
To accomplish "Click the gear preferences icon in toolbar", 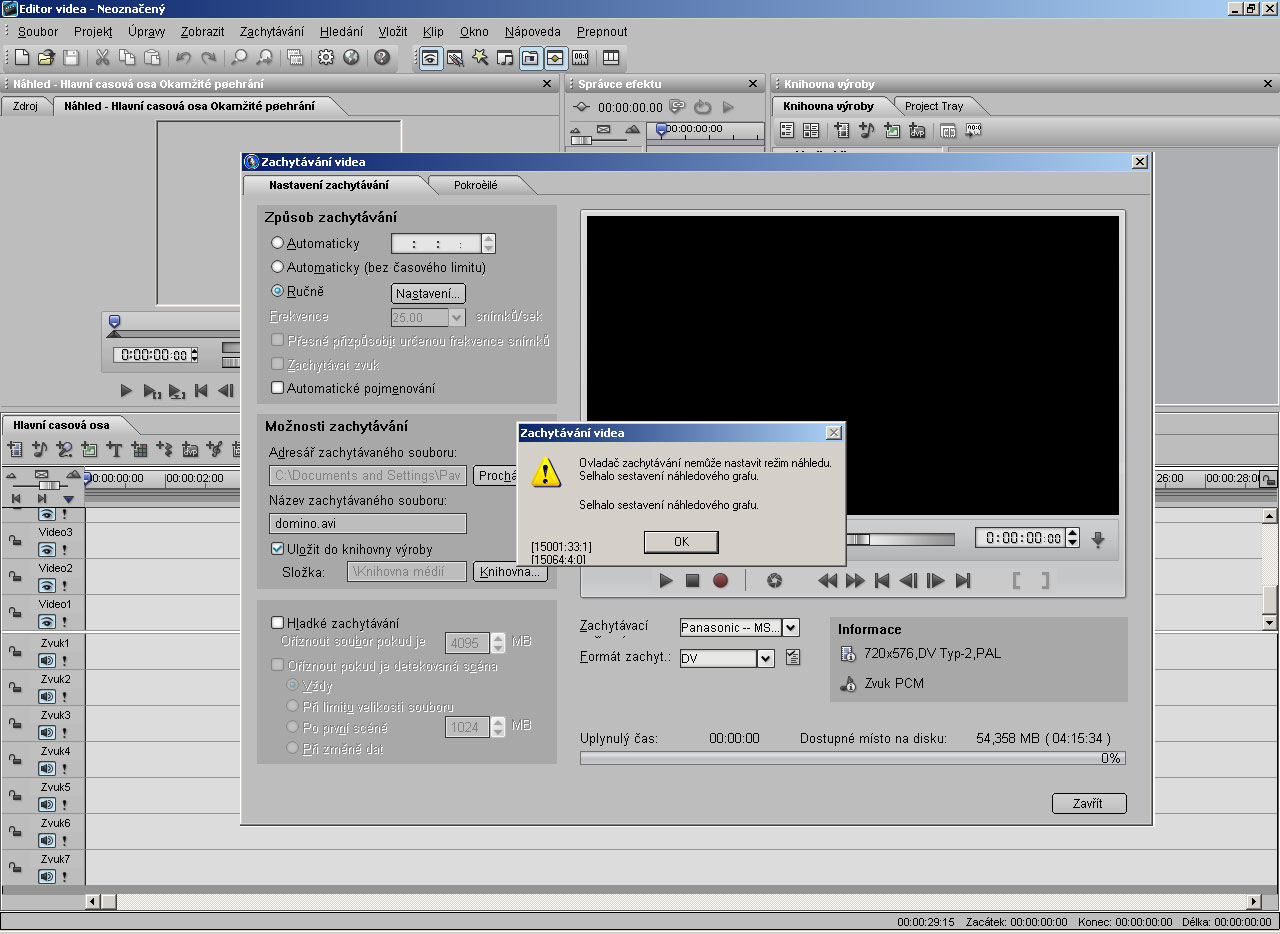I will [326, 58].
